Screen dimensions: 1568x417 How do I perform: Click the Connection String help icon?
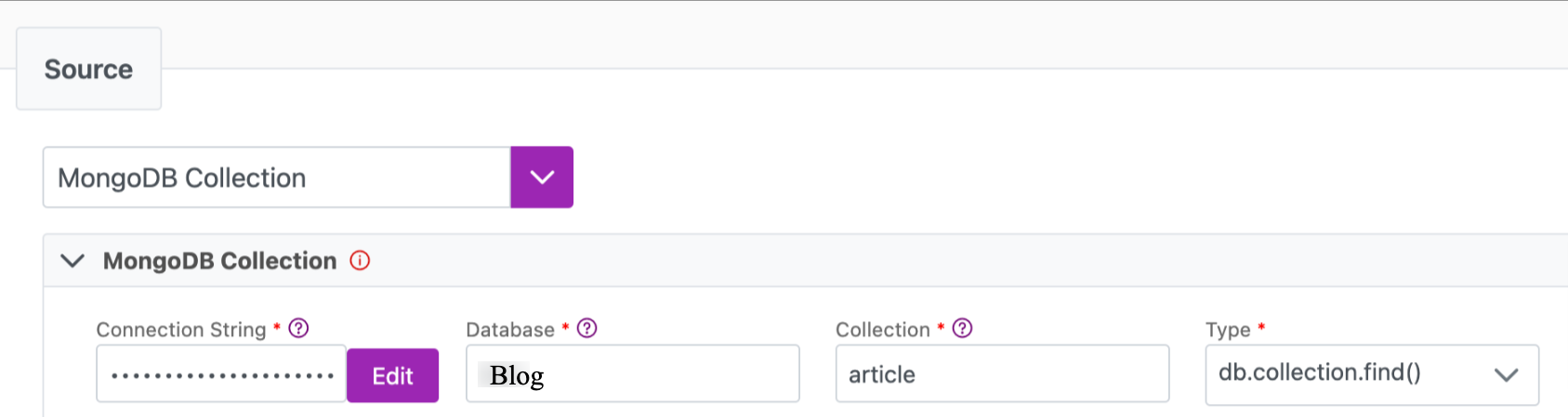(x=298, y=329)
